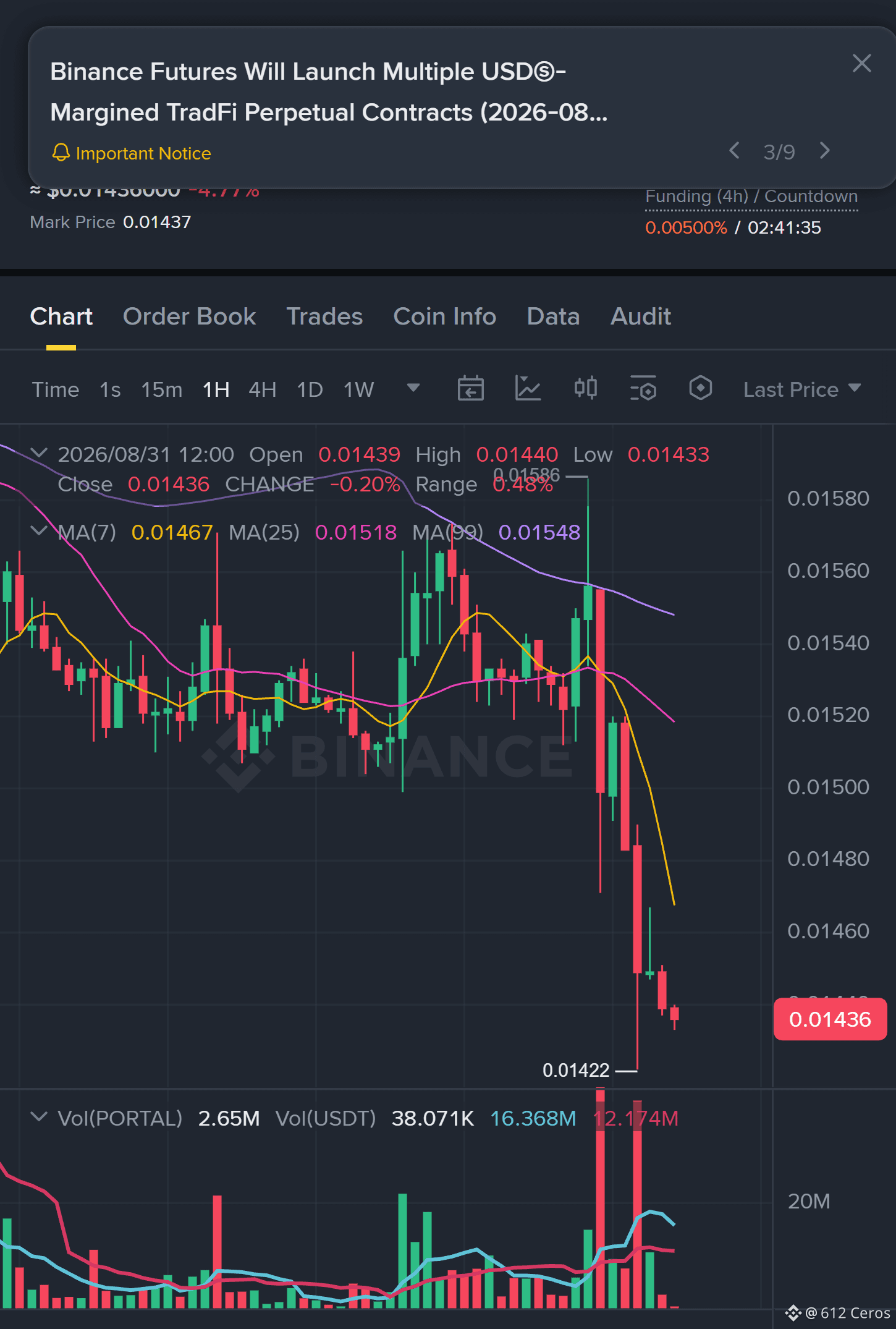The image size is (896, 1329).
Task: Click the volume MA value 16.368M
Action: (x=533, y=1118)
